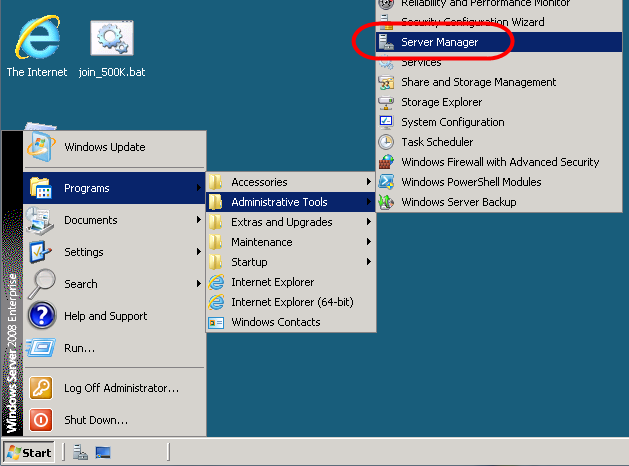Choose Shut Down... option

coord(114,420)
